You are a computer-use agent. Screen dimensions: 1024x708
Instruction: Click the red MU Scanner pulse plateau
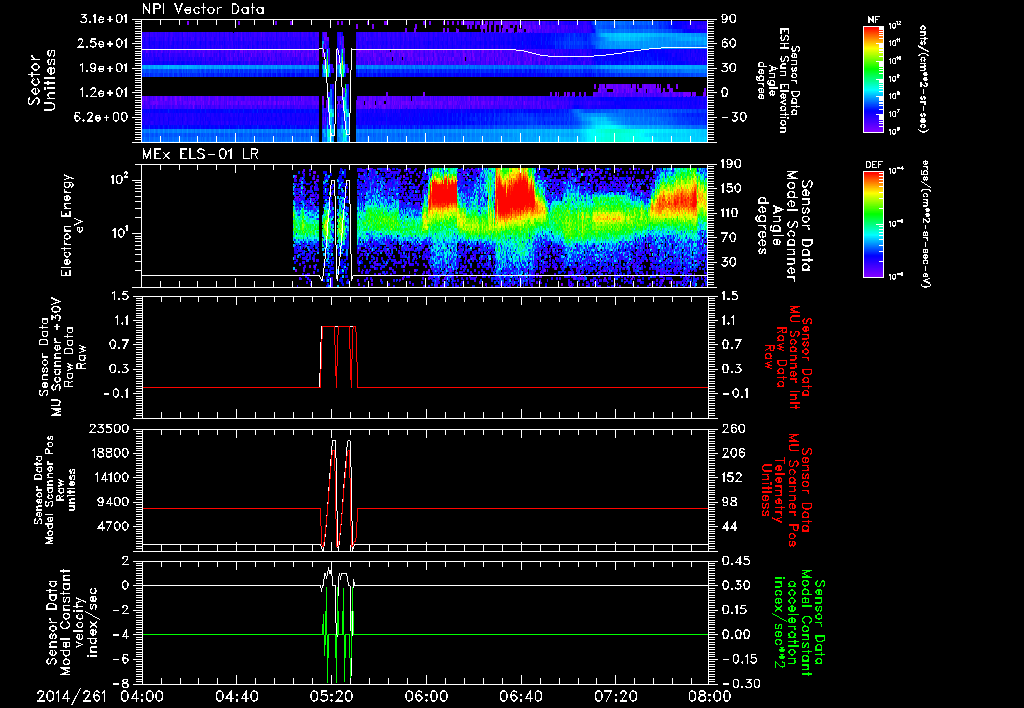pos(339,327)
